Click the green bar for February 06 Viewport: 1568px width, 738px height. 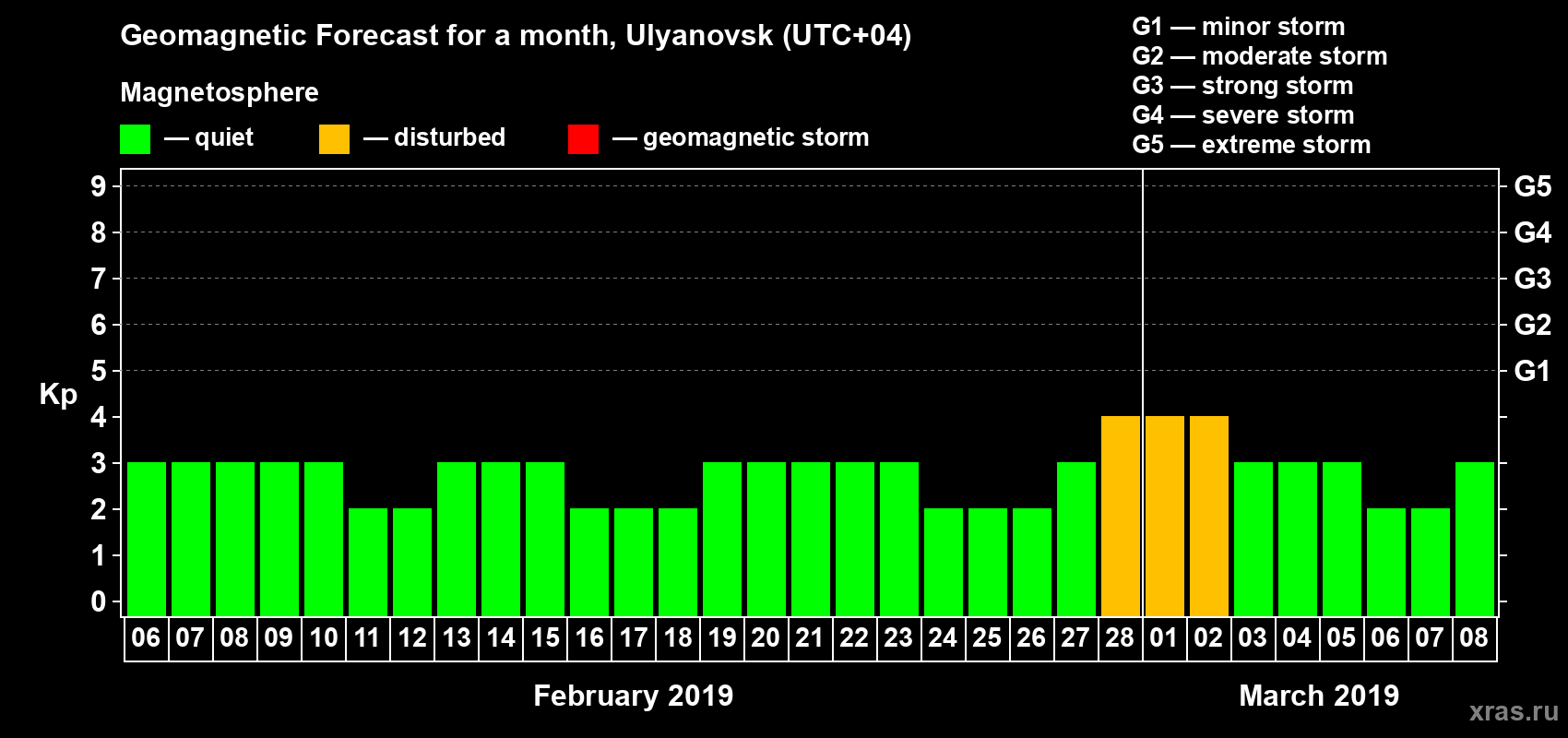pyautogui.click(x=147, y=539)
